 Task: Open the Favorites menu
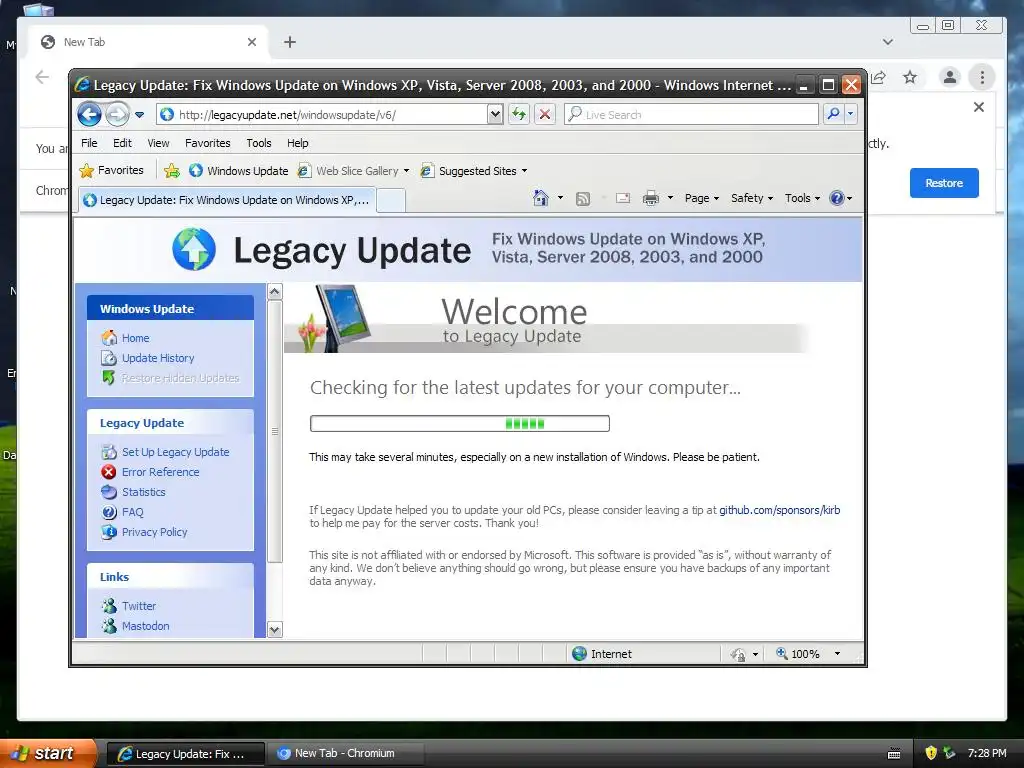point(208,143)
